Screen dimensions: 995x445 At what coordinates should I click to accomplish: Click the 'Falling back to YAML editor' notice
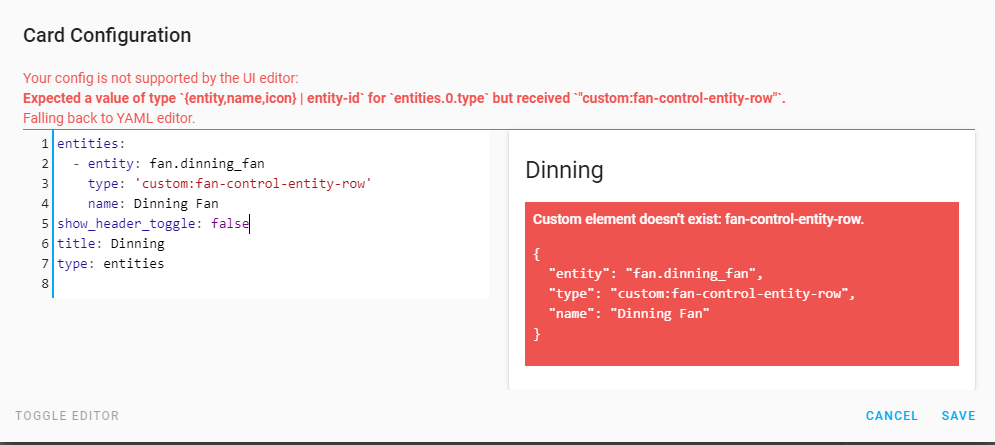(109, 118)
